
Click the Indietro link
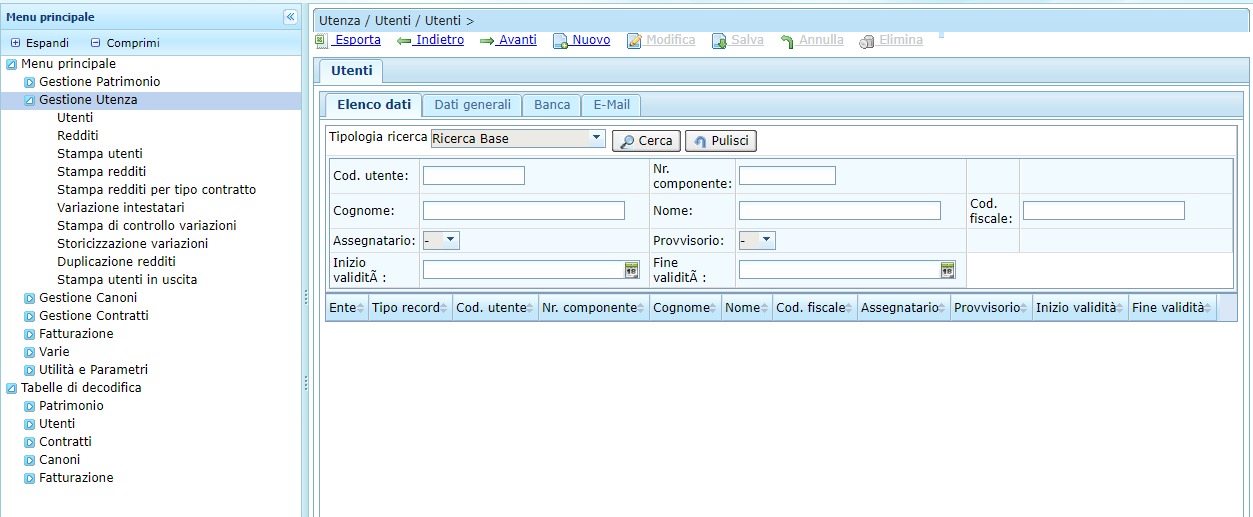440,40
